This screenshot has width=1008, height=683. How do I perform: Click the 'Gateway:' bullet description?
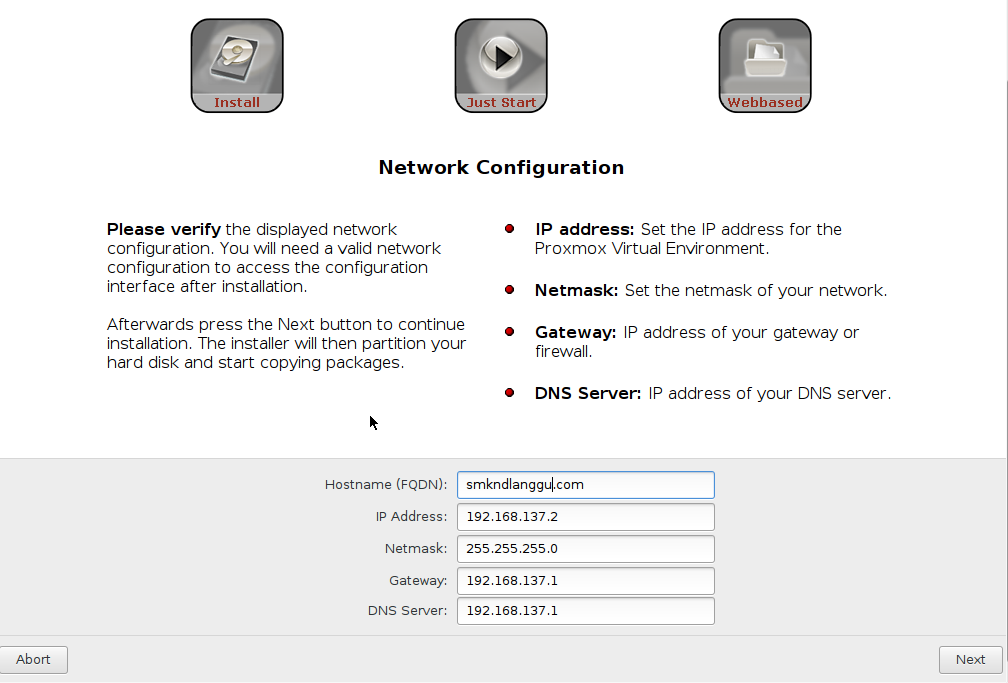[697, 342]
